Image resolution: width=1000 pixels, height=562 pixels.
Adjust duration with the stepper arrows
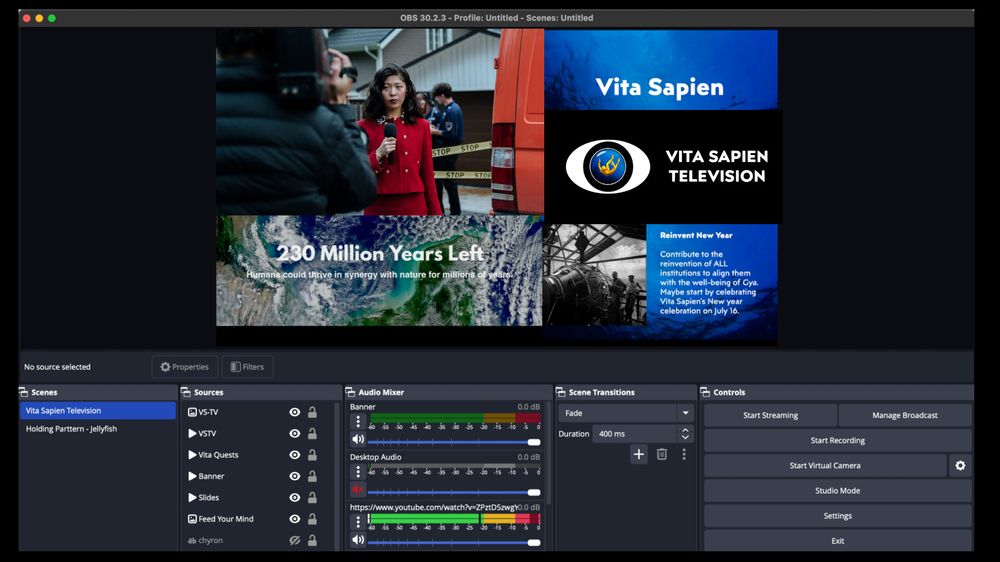(685, 434)
